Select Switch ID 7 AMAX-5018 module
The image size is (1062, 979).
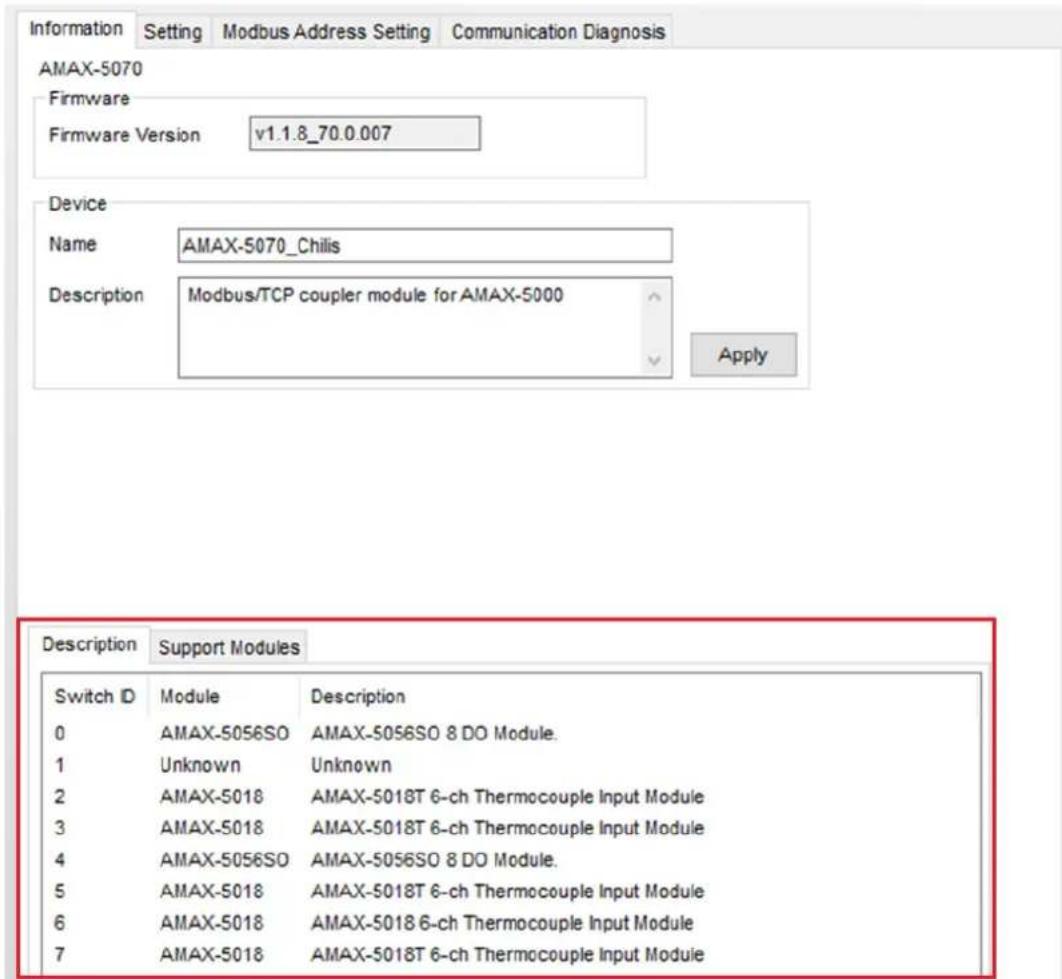tap(211, 955)
